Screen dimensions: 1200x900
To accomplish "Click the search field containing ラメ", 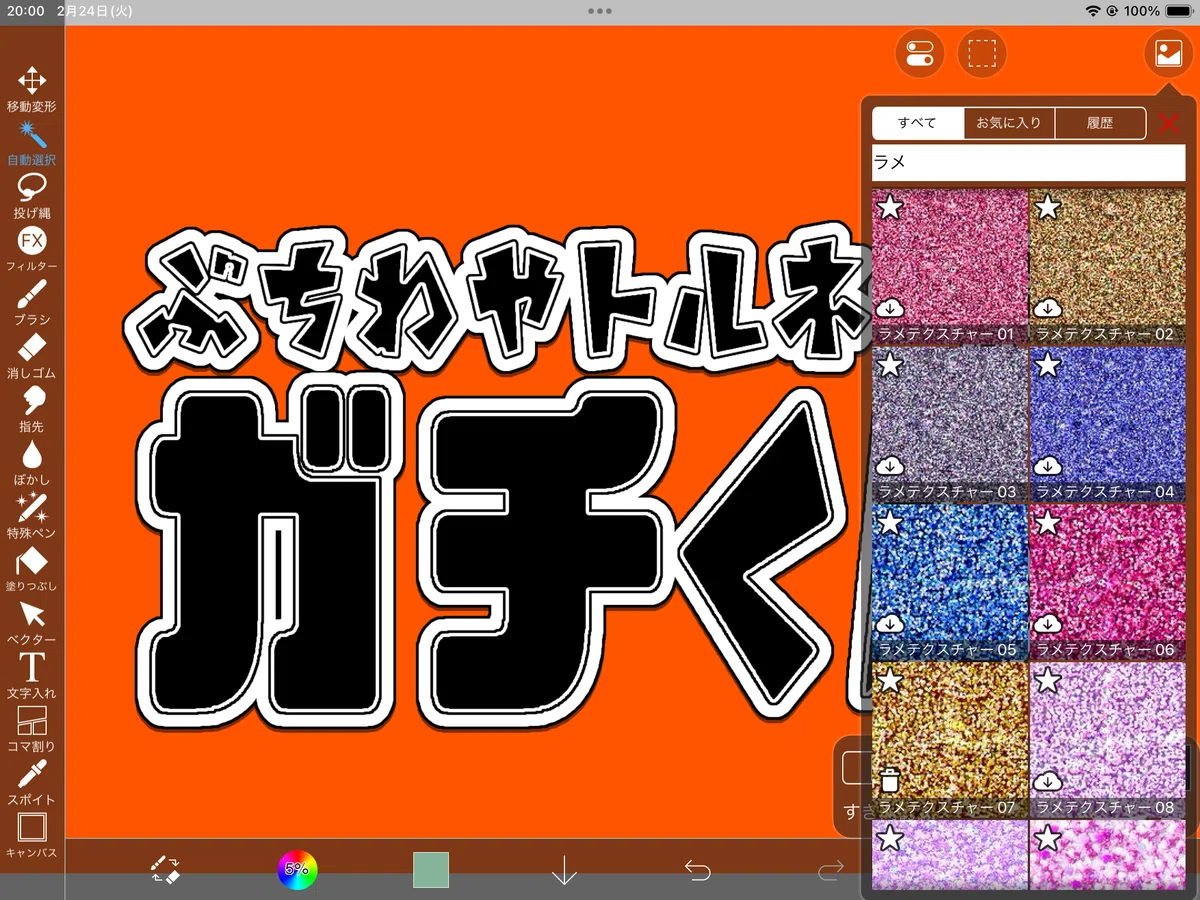I will pyautogui.click(x=1028, y=162).
